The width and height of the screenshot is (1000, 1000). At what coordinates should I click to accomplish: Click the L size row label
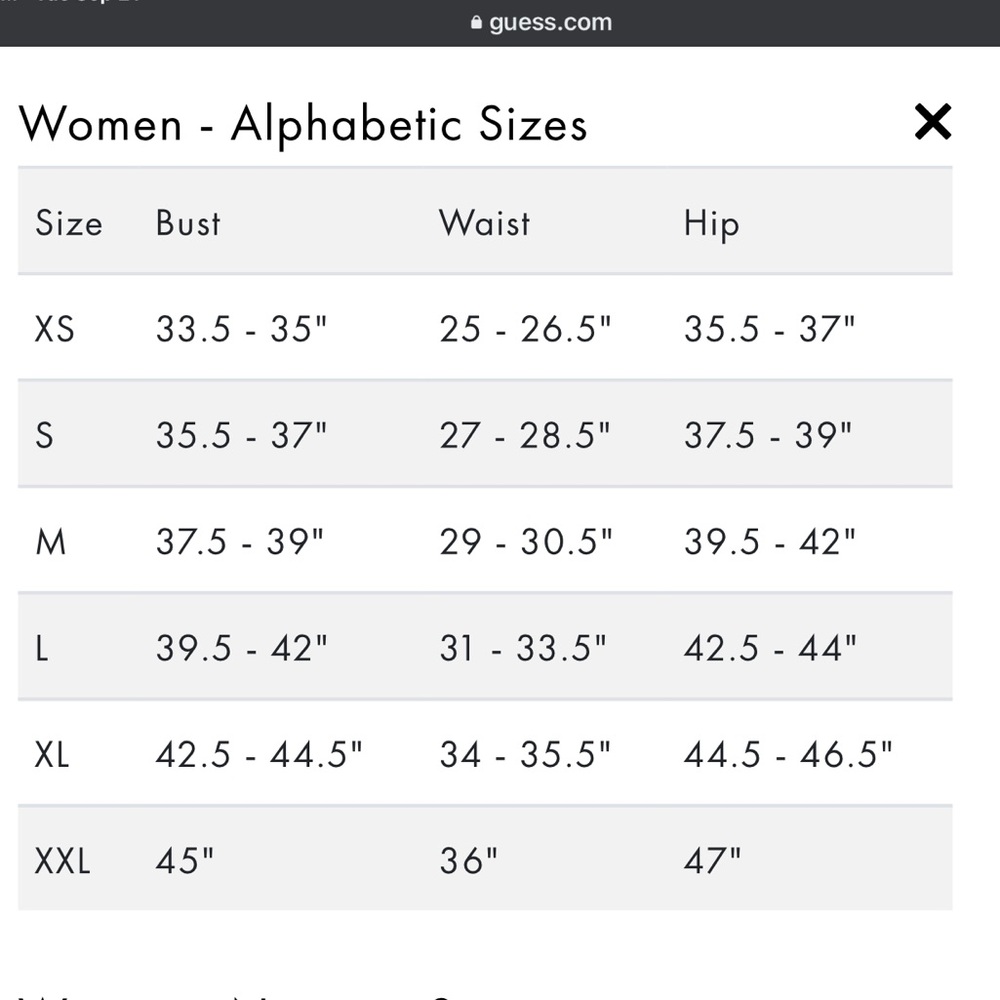(x=41, y=649)
